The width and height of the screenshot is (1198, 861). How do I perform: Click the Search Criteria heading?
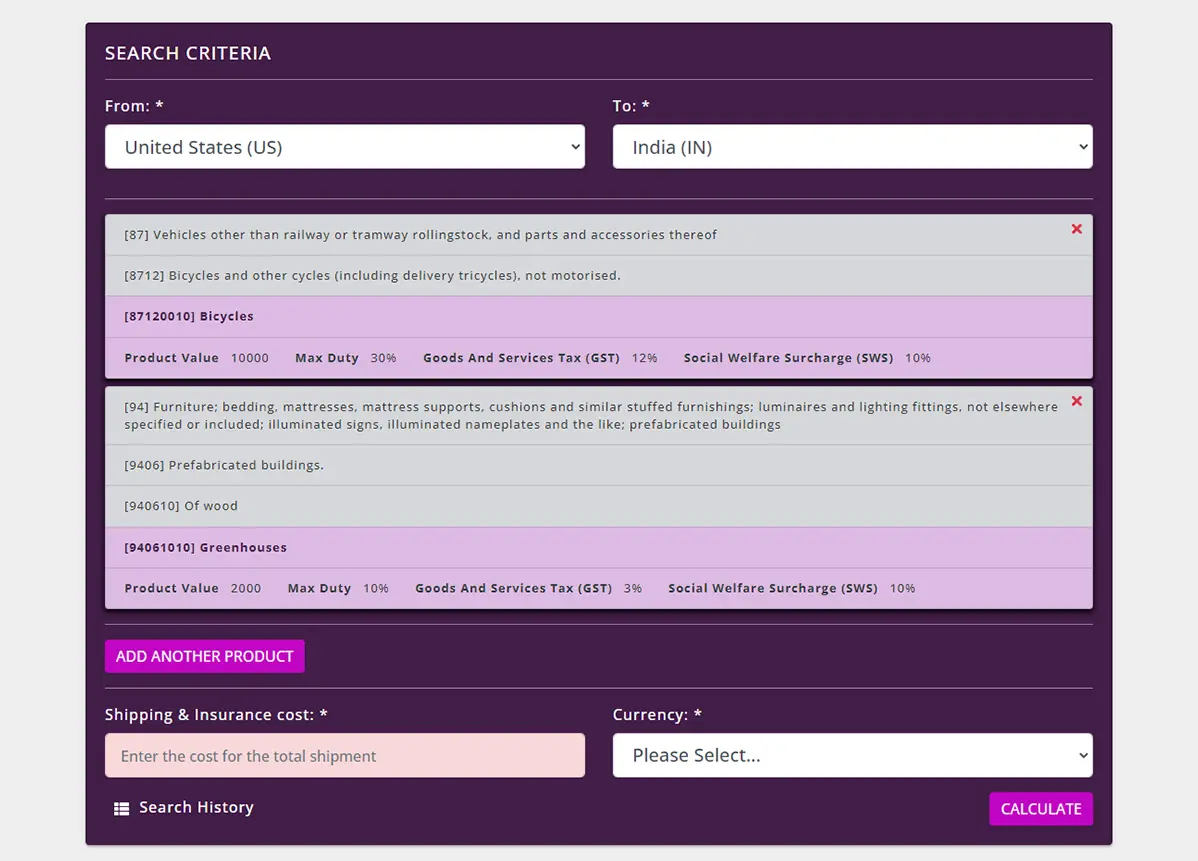188,53
